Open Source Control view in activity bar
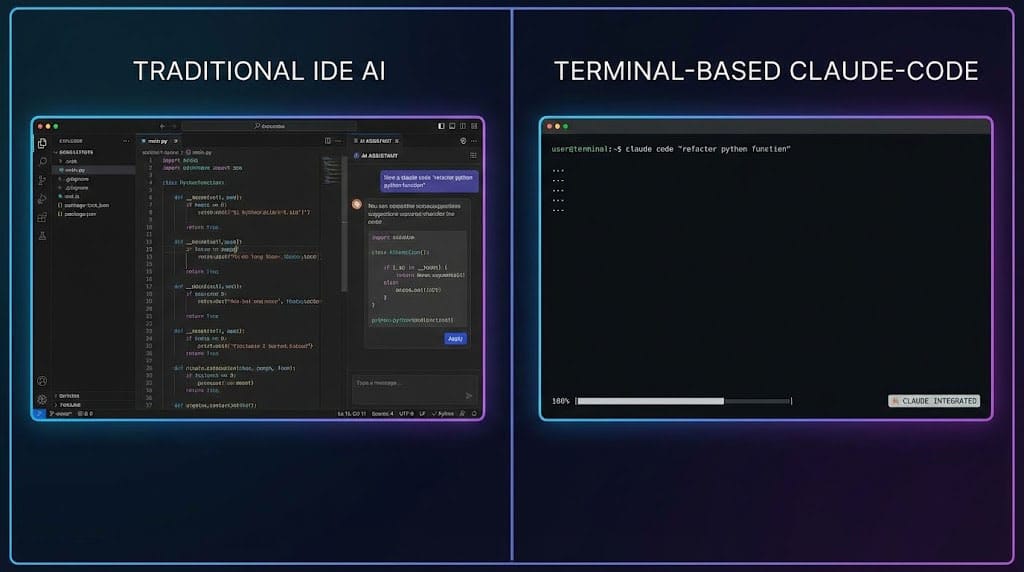The width and height of the screenshot is (1024, 572). 42,180
